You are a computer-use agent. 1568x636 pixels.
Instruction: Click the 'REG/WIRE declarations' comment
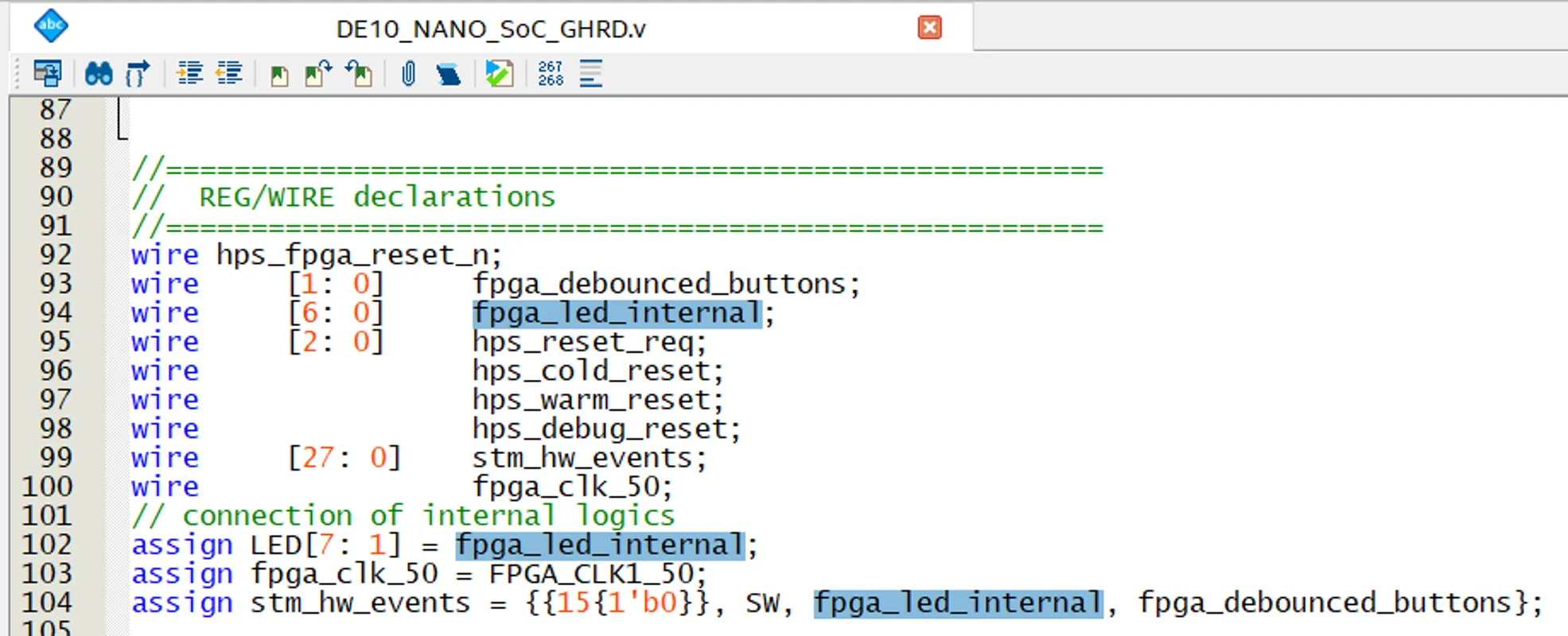(x=377, y=197)
